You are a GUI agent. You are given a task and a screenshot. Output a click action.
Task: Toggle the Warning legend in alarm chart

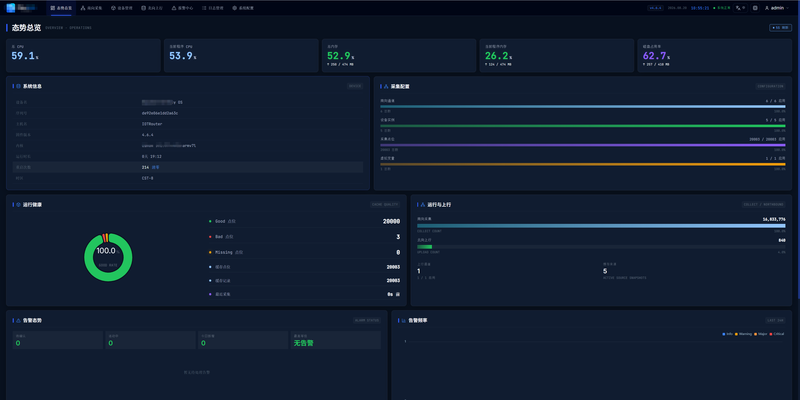[x=743, y=334]
